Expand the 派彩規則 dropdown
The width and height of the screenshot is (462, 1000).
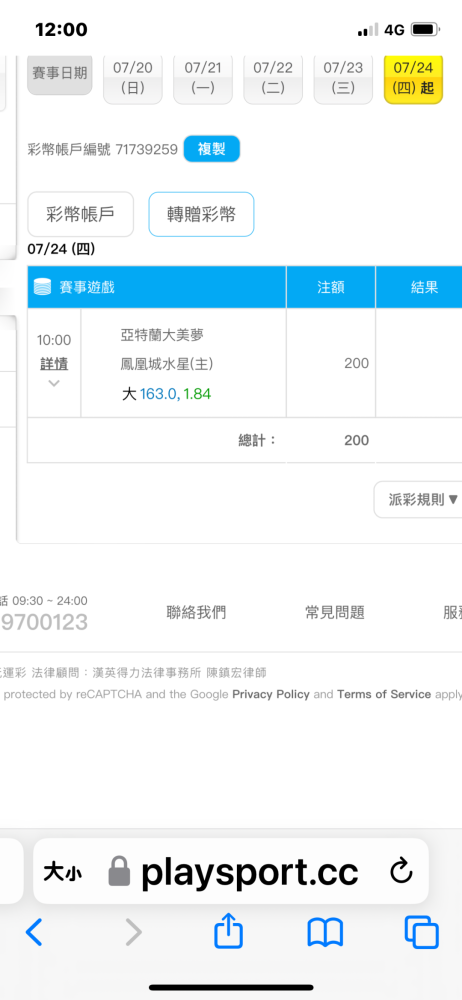click(419, 499)
